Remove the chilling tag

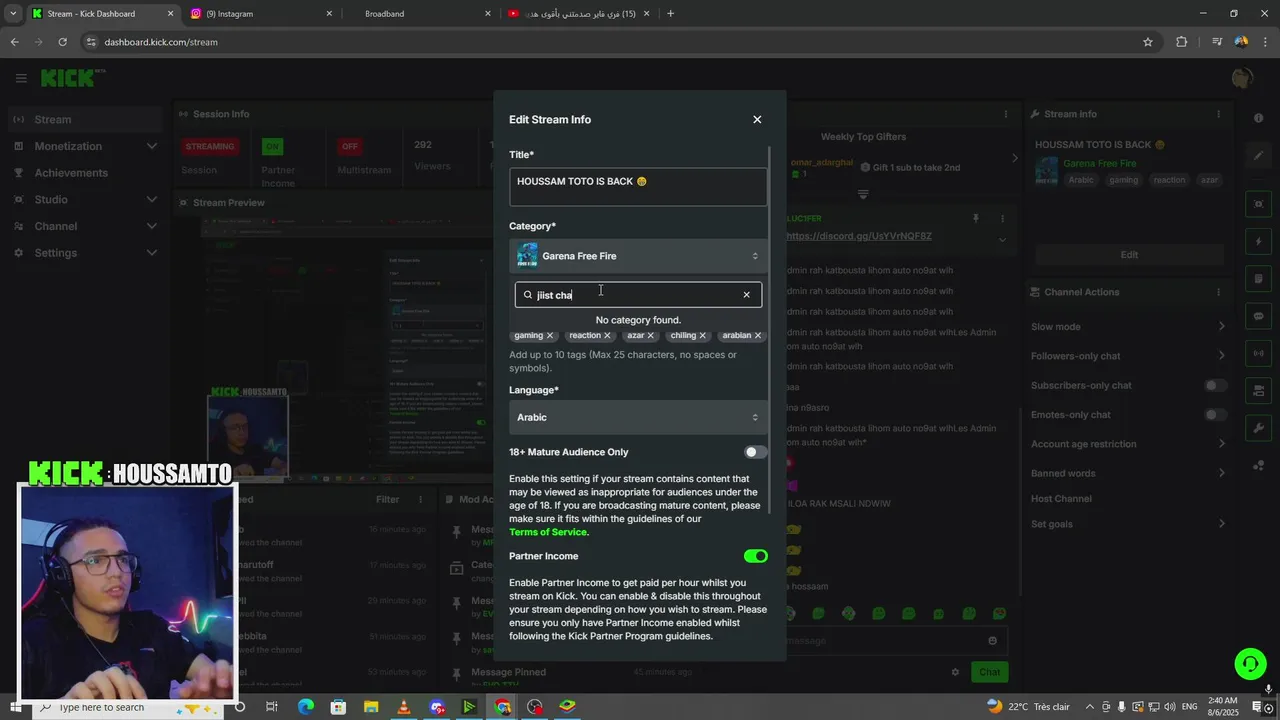703,336
